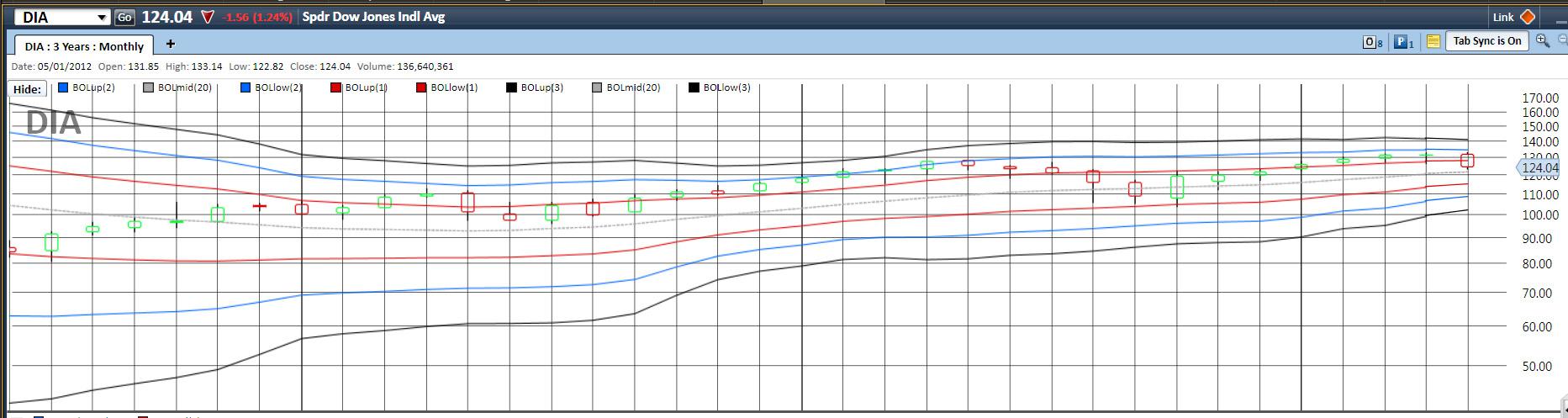Click the 90.00 price axis label

1539,238
